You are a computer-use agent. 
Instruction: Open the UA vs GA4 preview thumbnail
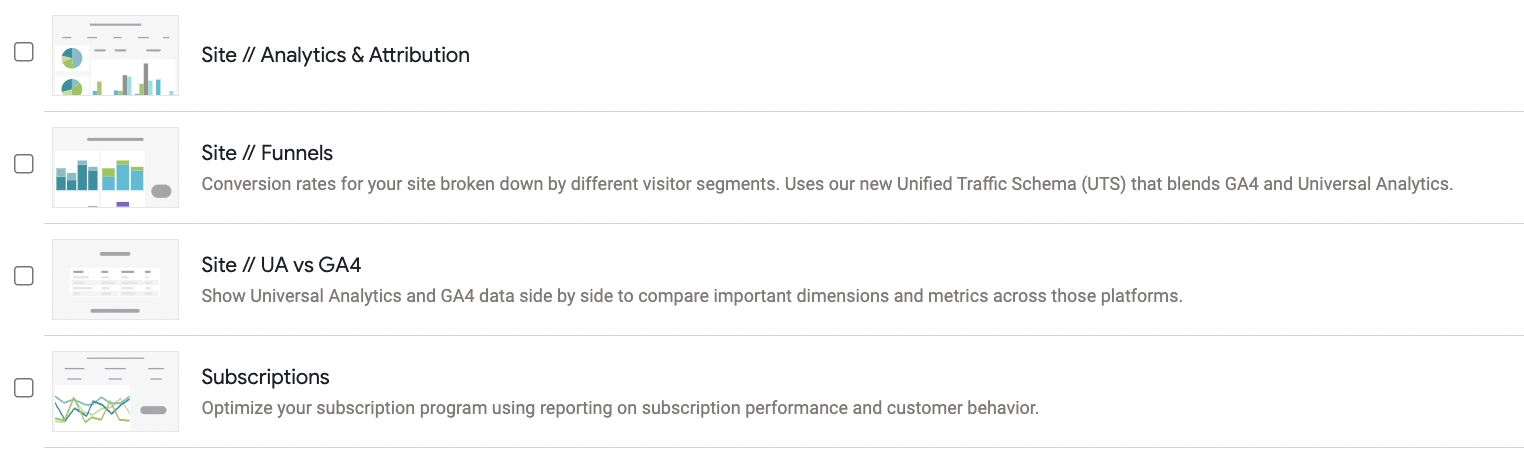click(115, 279)
